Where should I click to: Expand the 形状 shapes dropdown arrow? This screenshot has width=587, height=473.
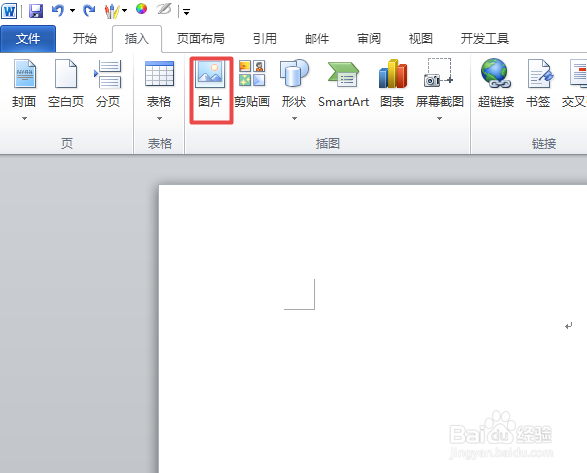294,119
